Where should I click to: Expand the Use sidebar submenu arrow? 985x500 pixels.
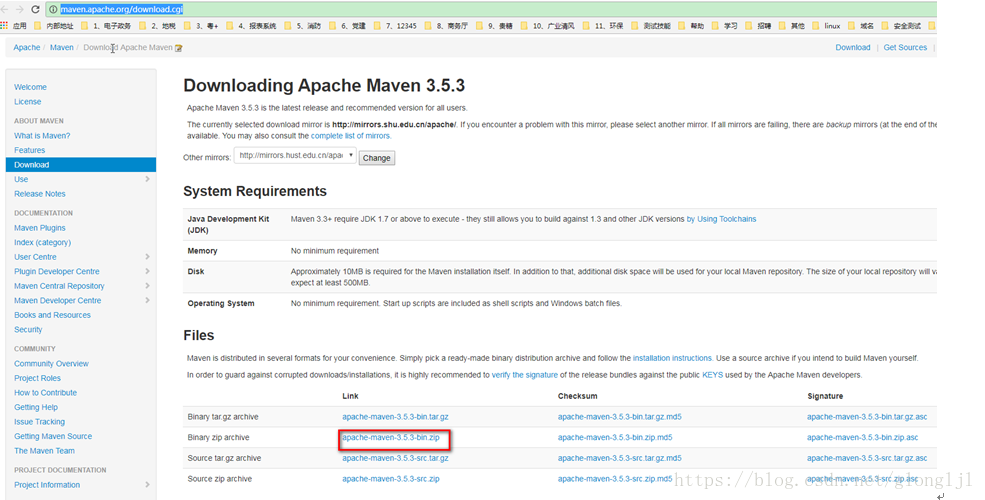pyautogui.click(x=148, y=179)
